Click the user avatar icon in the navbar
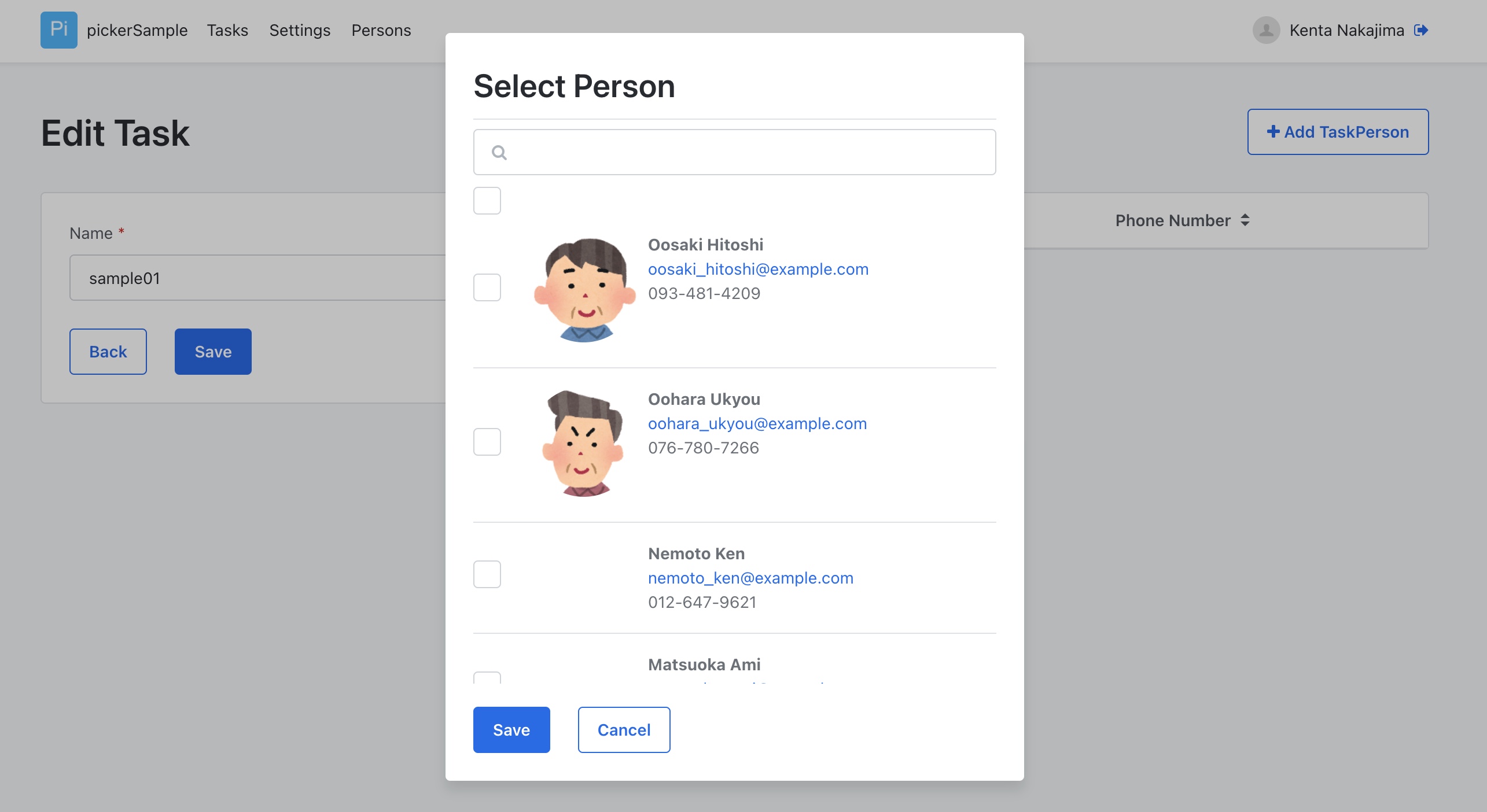 (x=1266, y=30)
